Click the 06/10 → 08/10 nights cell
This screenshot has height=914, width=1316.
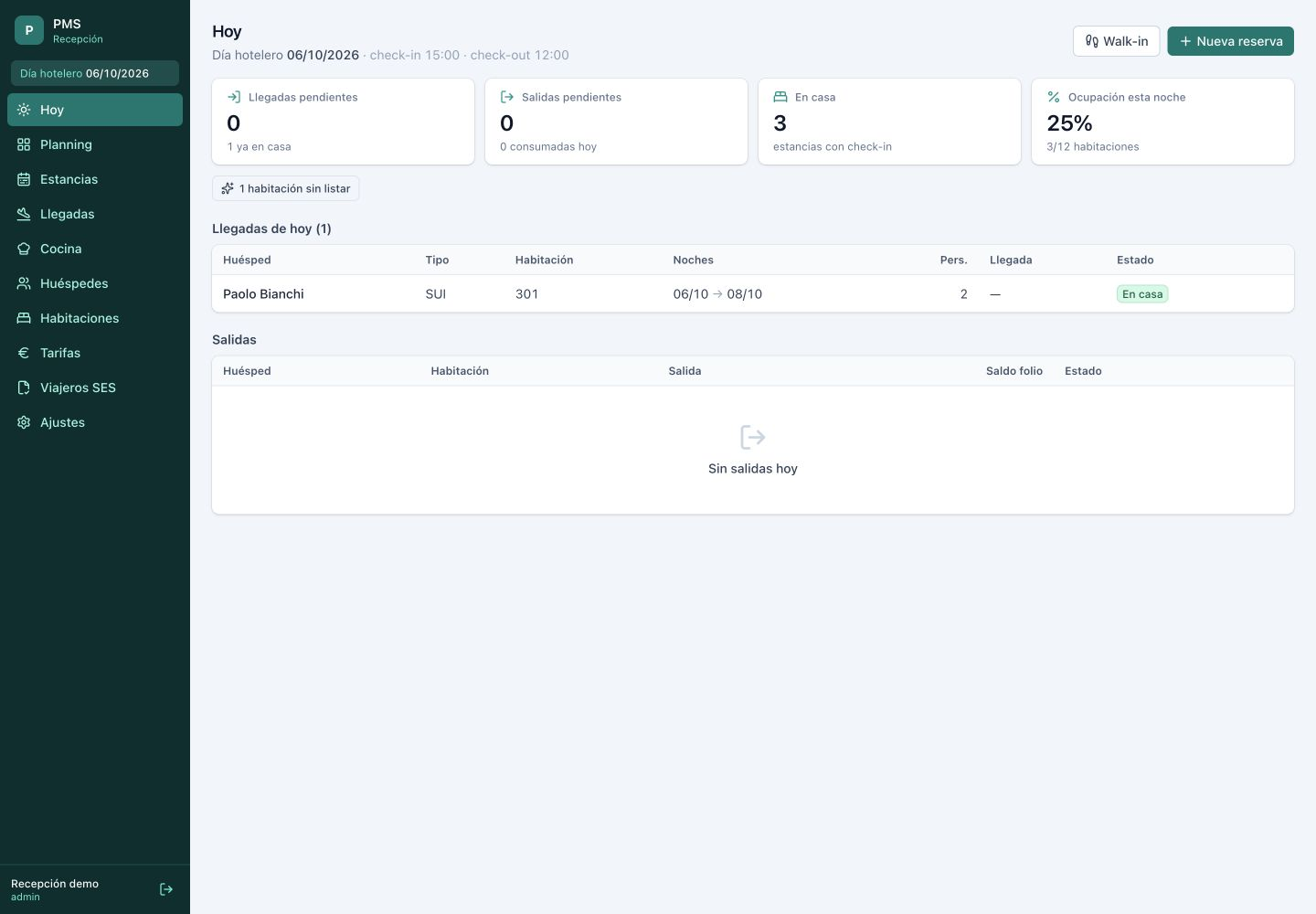coord(717,294)
